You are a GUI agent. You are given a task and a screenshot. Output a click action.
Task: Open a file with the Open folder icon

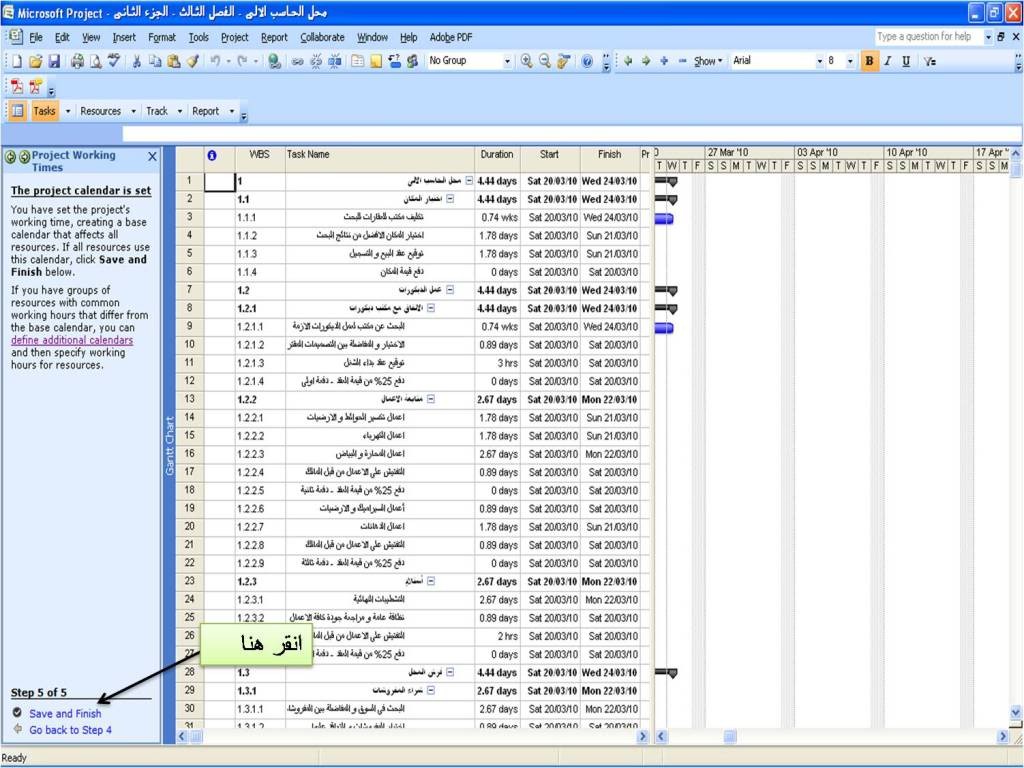tap(35, 61)
